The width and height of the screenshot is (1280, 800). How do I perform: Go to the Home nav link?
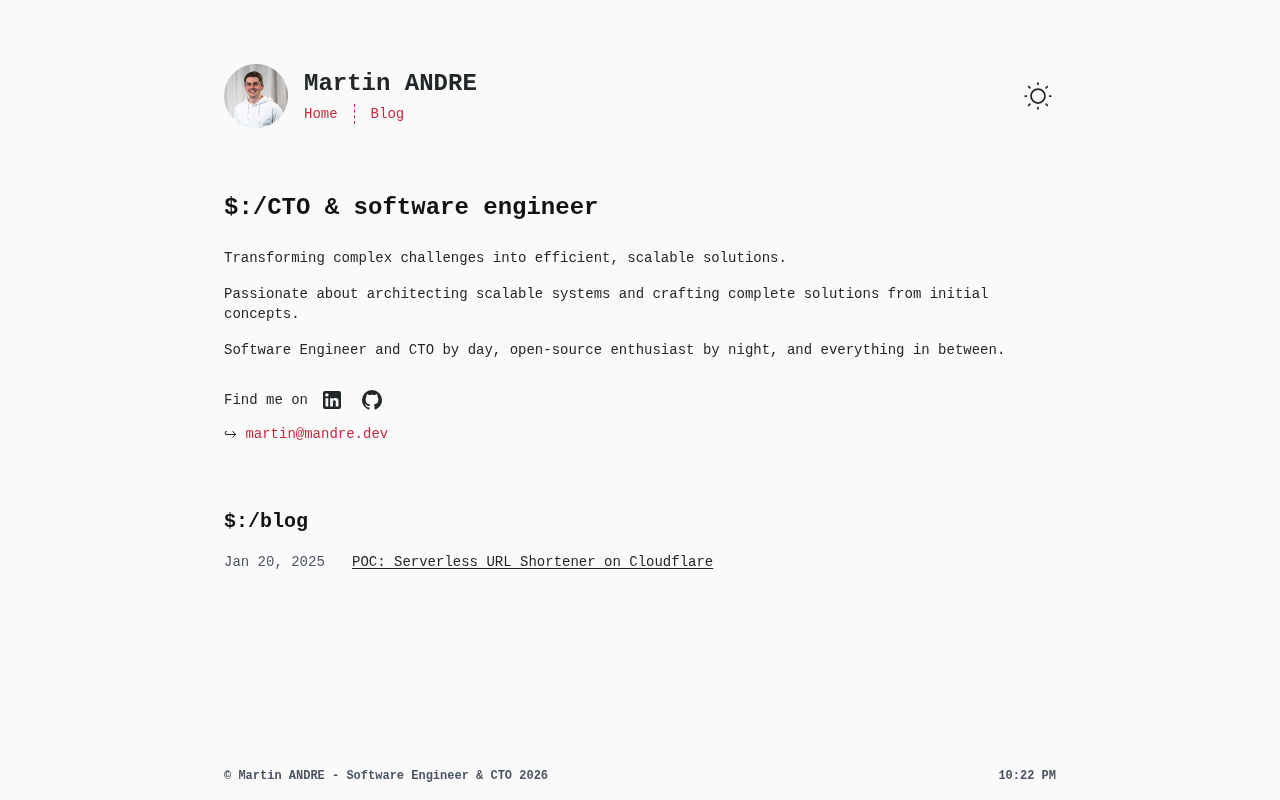(x=321, y=114)
